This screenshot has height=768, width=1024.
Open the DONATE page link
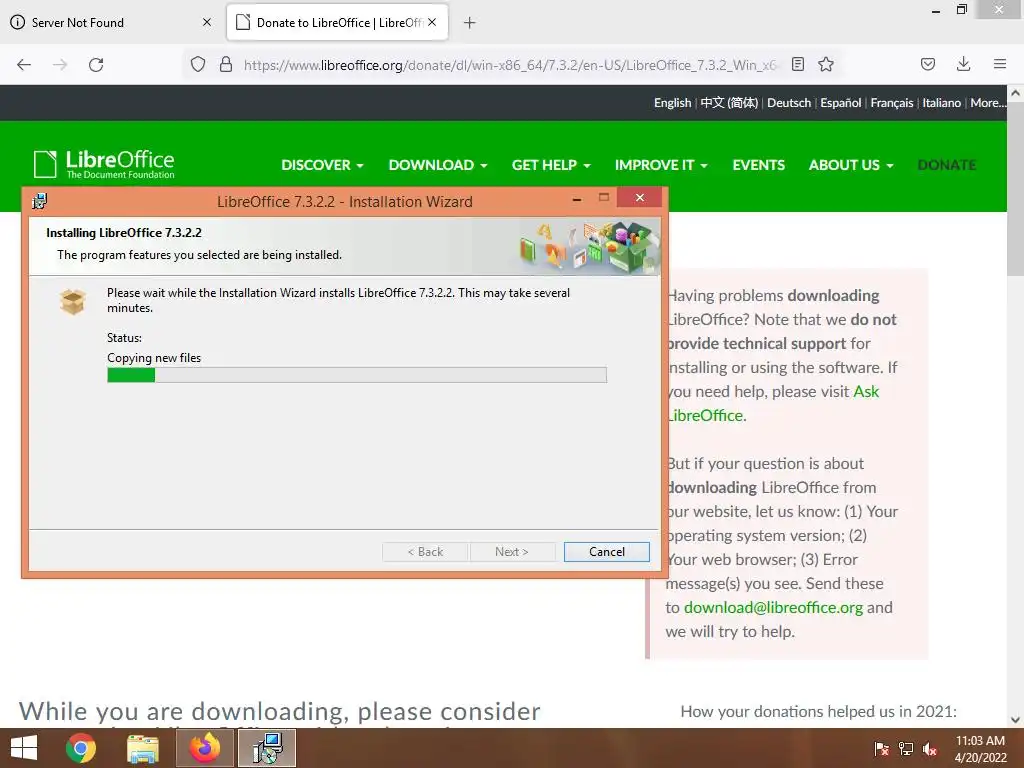tap(946, 165)
